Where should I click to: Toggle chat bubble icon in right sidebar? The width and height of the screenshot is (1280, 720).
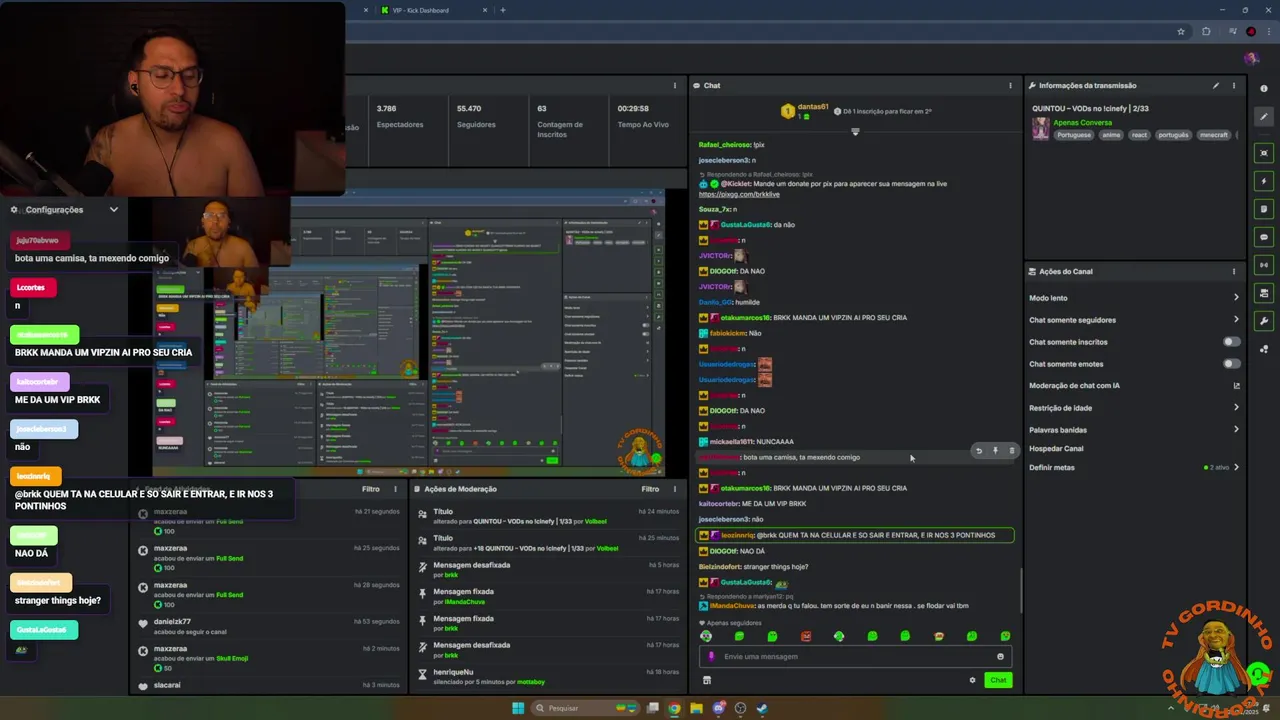(x=1265, y=237)
